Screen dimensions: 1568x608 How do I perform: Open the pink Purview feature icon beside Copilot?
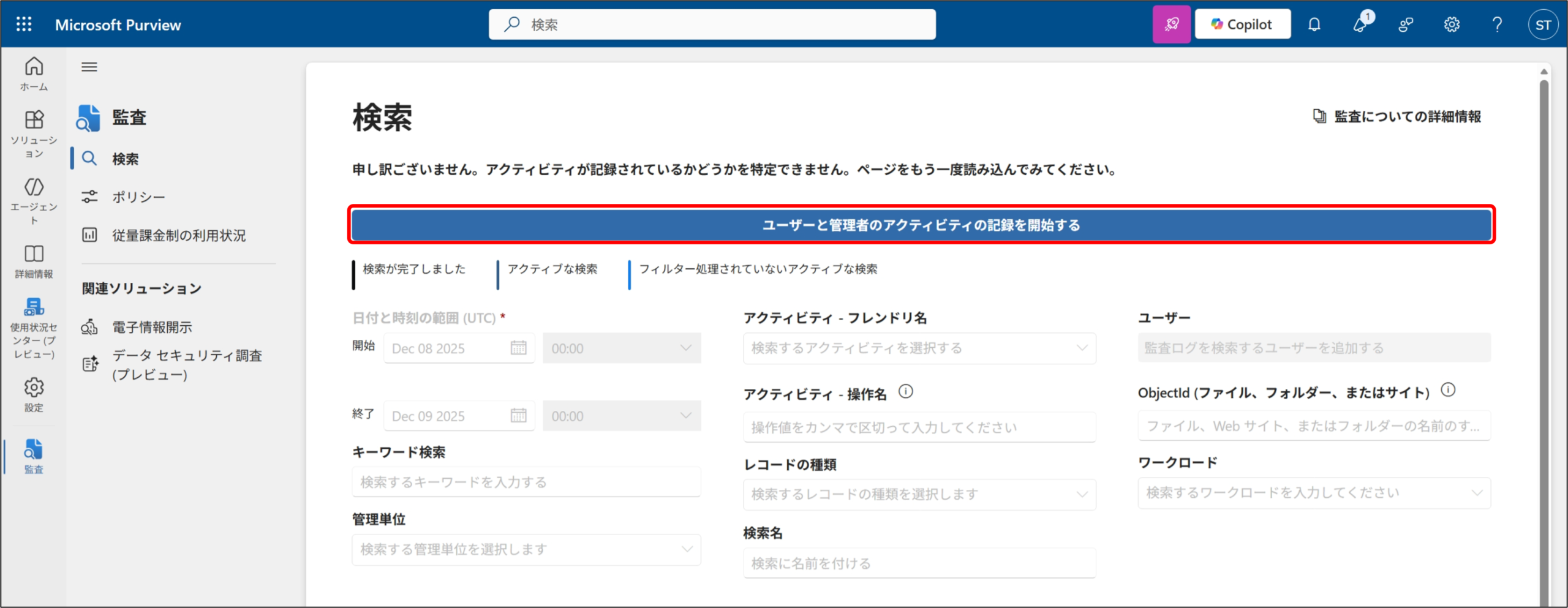pos(1171,24)
